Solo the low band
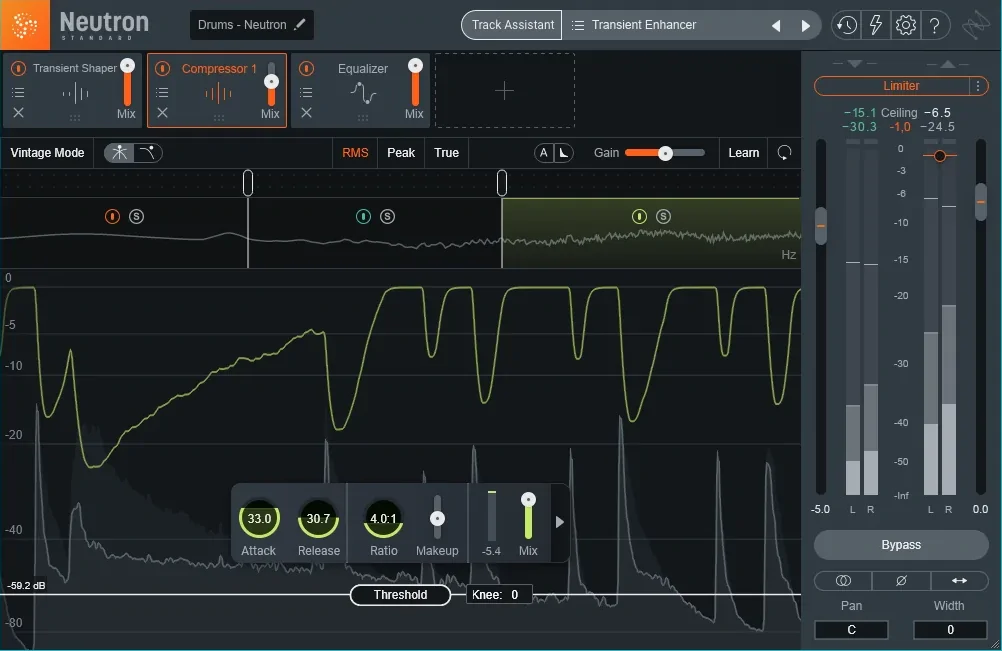This screenshot has height=651, width=1002. [x=136, y=217]
